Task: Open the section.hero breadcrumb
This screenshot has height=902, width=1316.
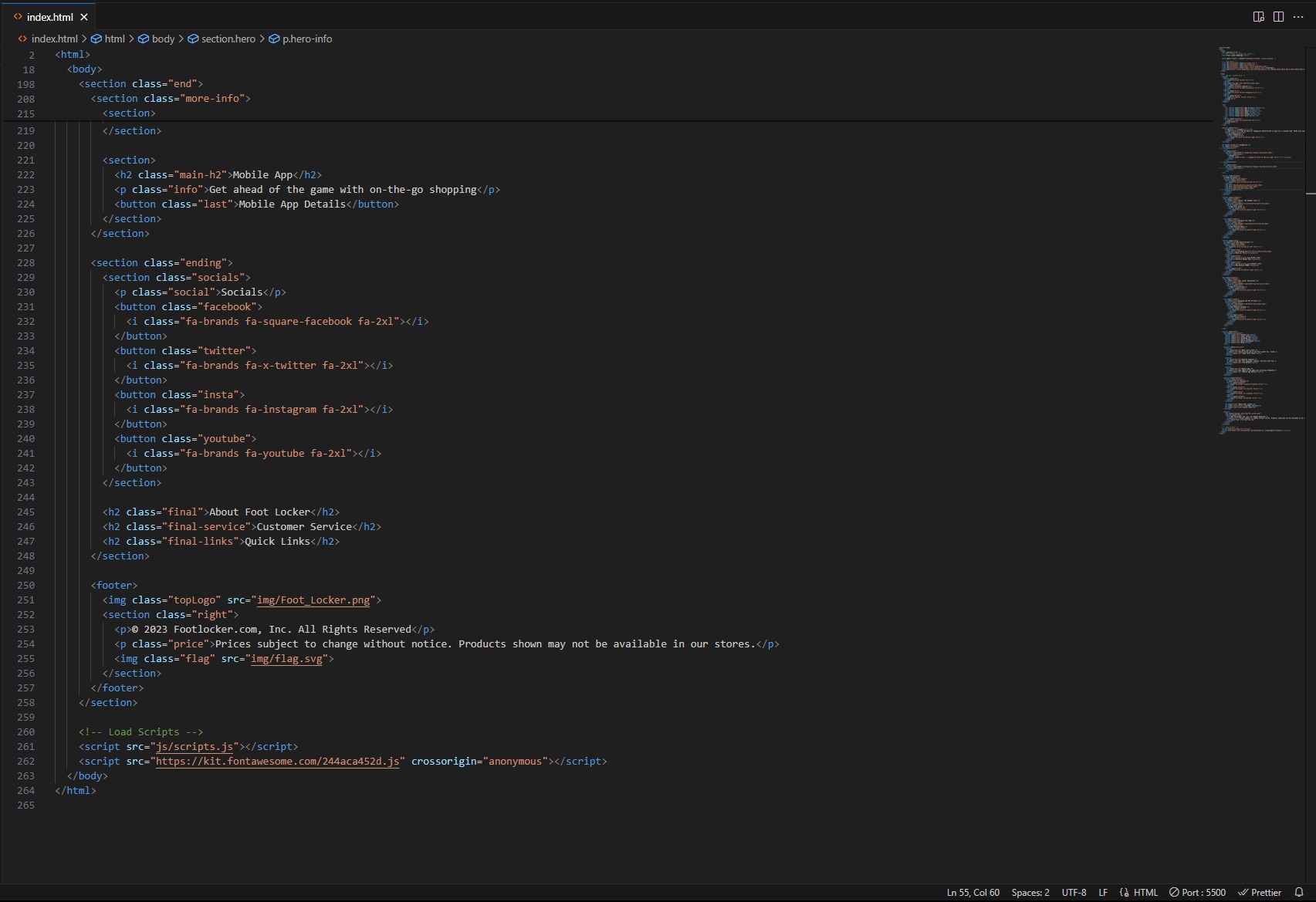Action: click(228, 39)
